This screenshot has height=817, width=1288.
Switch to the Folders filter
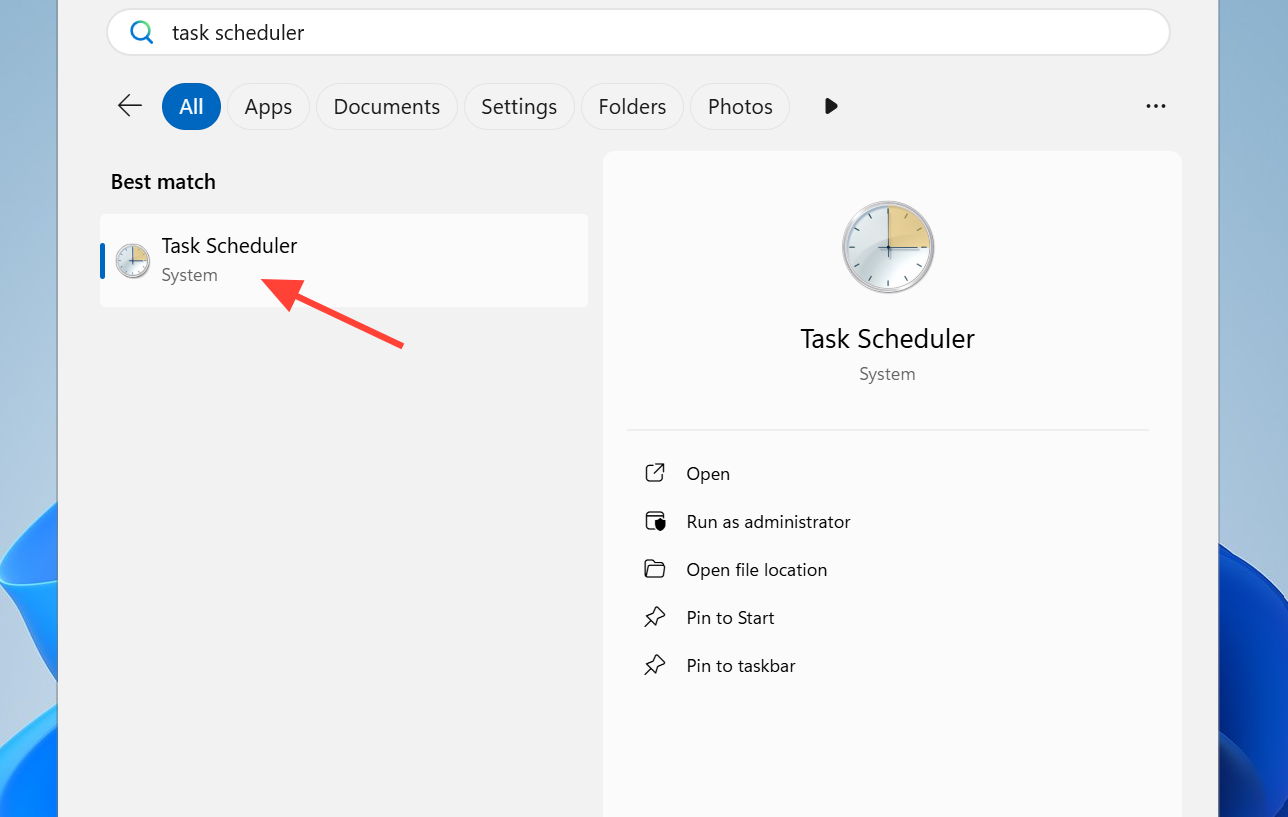click(632, 106)
